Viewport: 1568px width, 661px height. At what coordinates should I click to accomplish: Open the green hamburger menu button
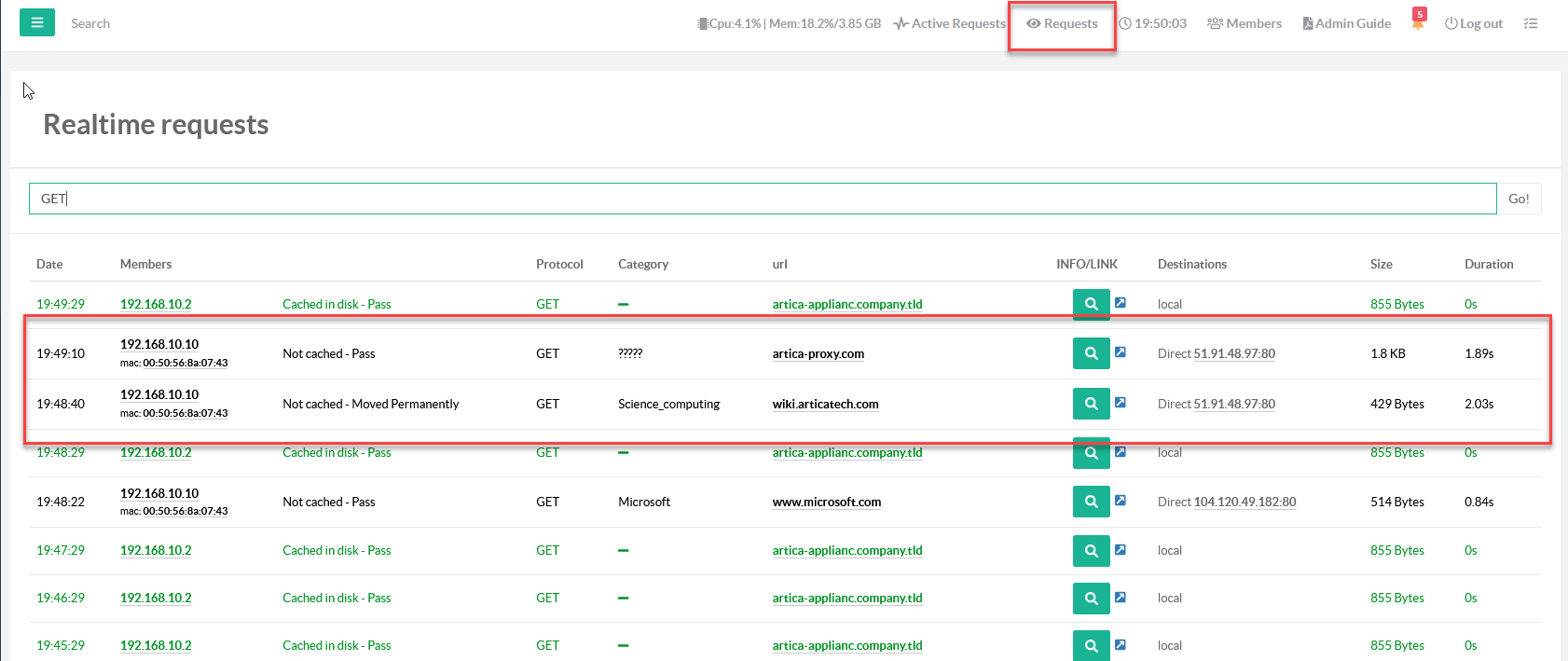pos(36,22)
